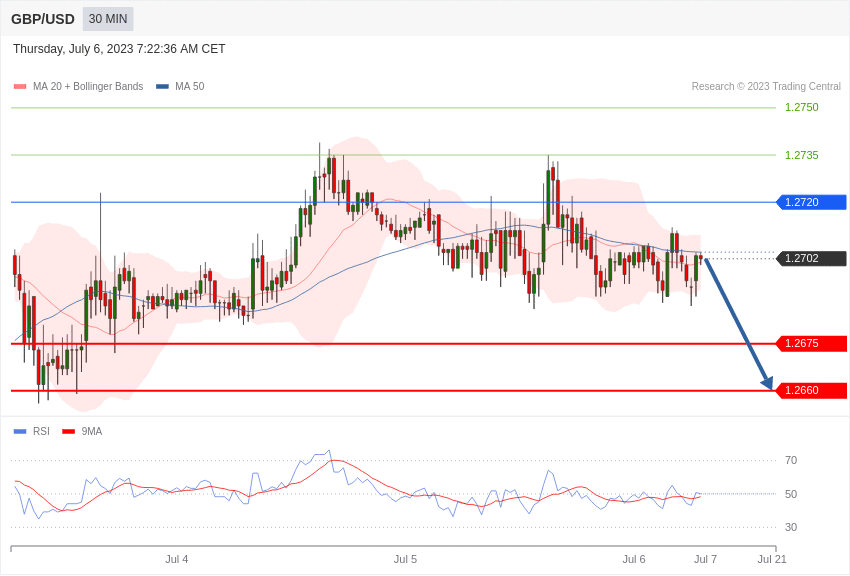
Task: Select the RSI legend label
Action: click(41, 431)
